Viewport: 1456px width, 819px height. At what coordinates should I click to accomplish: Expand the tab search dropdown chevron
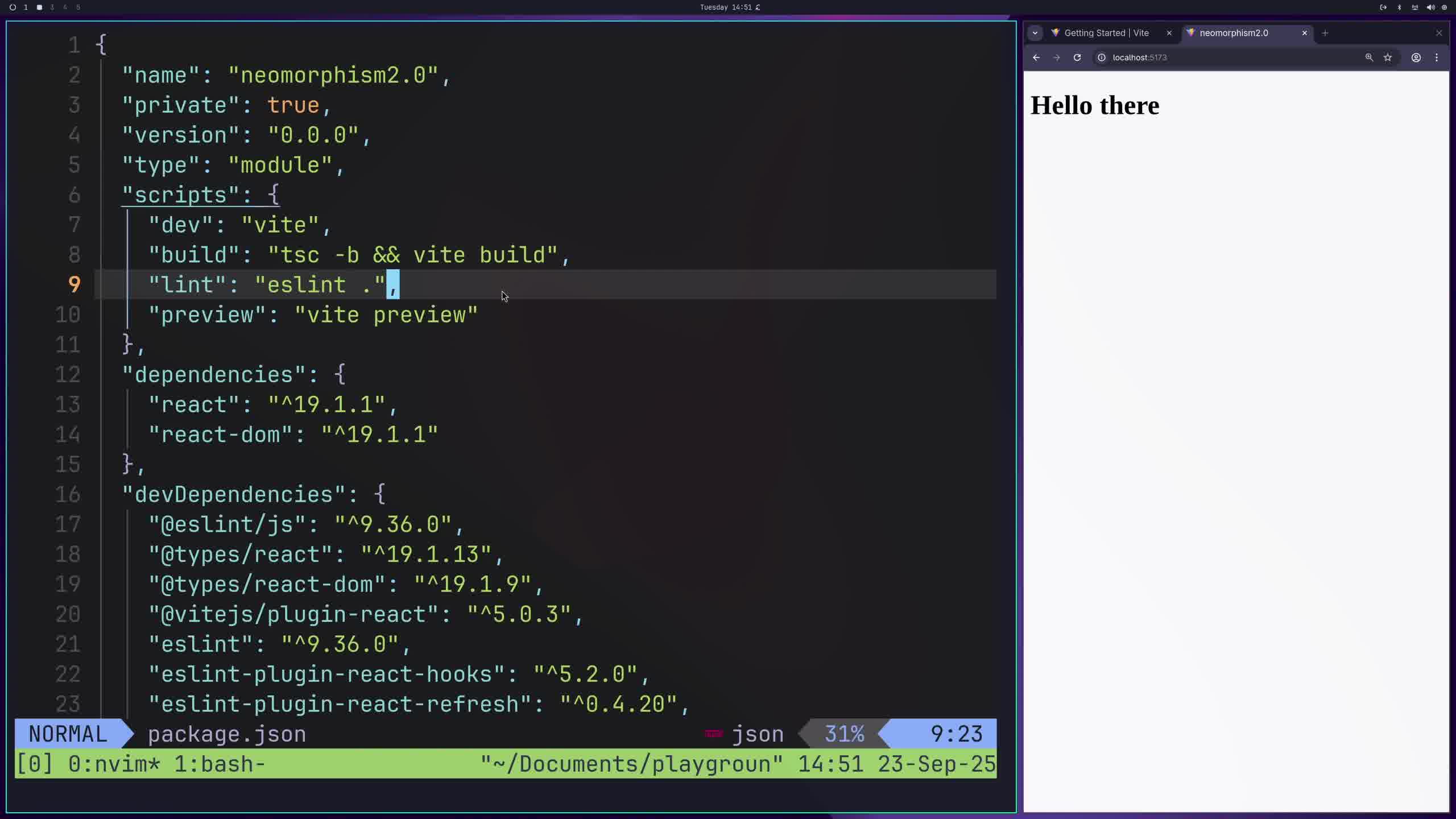coord(1035,33)
